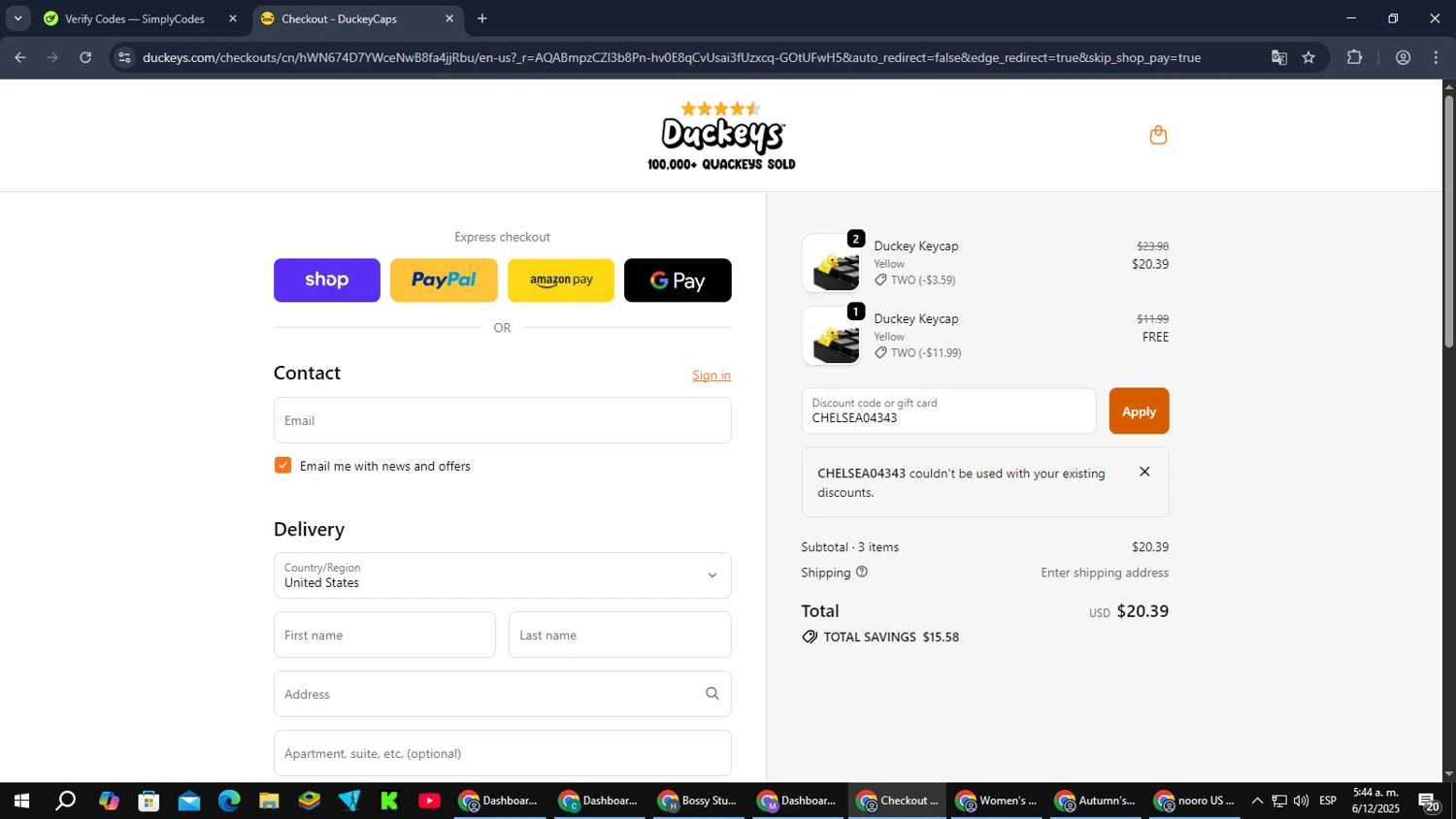Screen dimensions: 1456x819
Task: Click the URL address bar
Action: click(x=672, y=57)
